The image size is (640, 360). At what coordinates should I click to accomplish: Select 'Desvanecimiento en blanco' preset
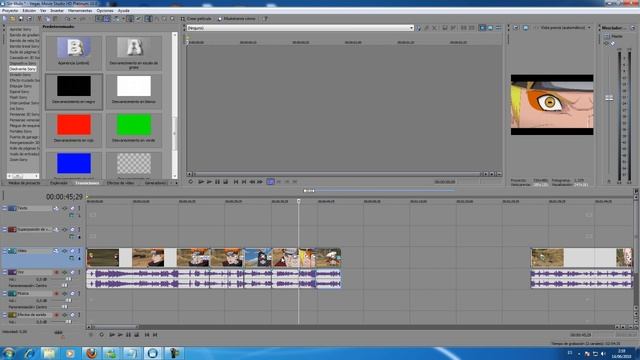pyautogui.click(x=134, y=91)
